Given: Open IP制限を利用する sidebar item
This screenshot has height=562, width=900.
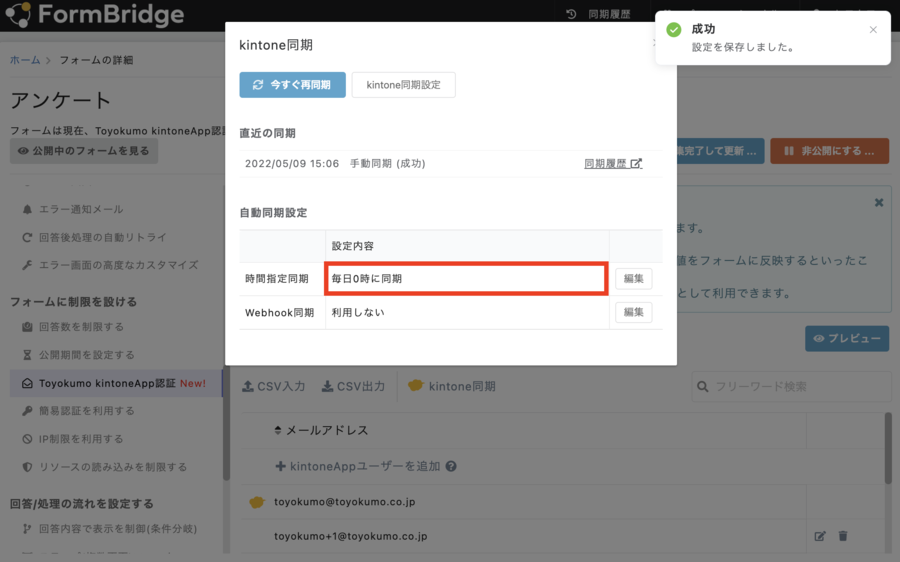Looking at the screenshot, I should point(81,439).
